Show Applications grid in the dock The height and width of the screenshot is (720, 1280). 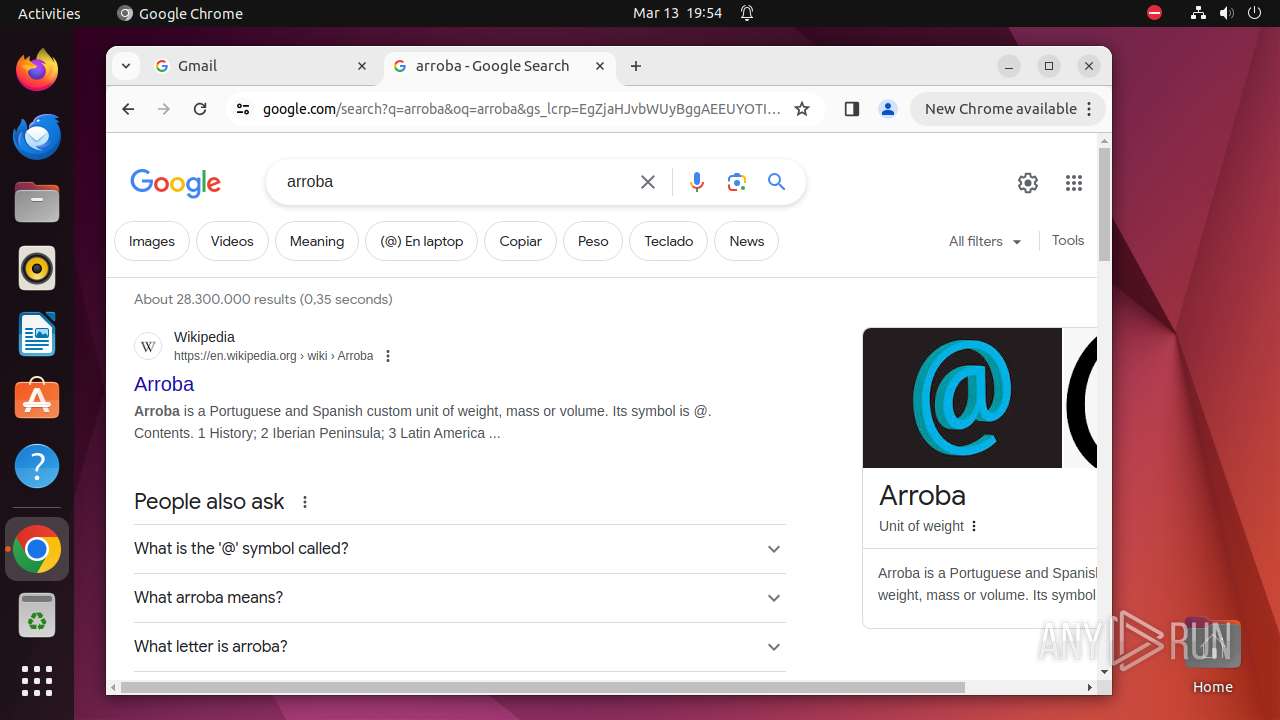pyautogui.click(x=37, y=681)
